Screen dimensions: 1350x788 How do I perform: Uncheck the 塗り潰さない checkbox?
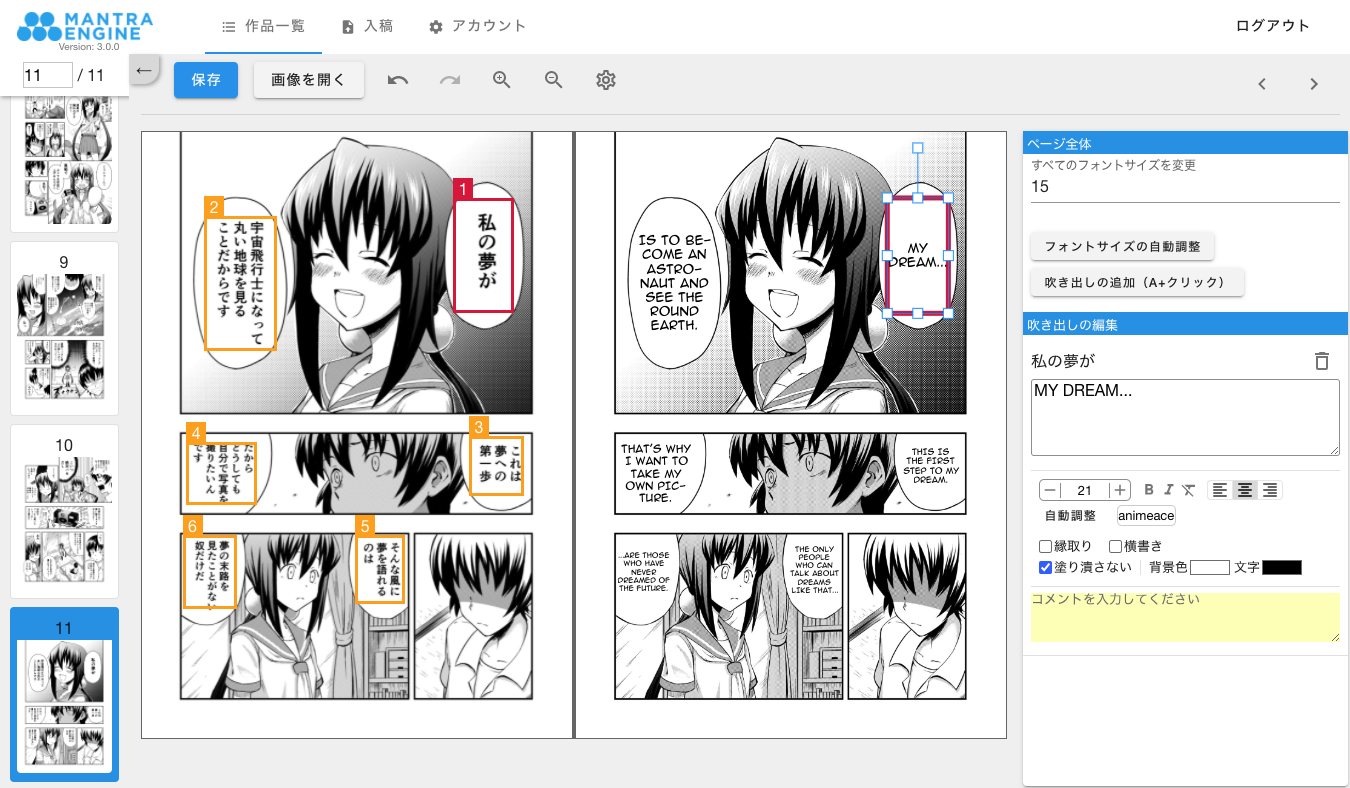pos(1046,567)
